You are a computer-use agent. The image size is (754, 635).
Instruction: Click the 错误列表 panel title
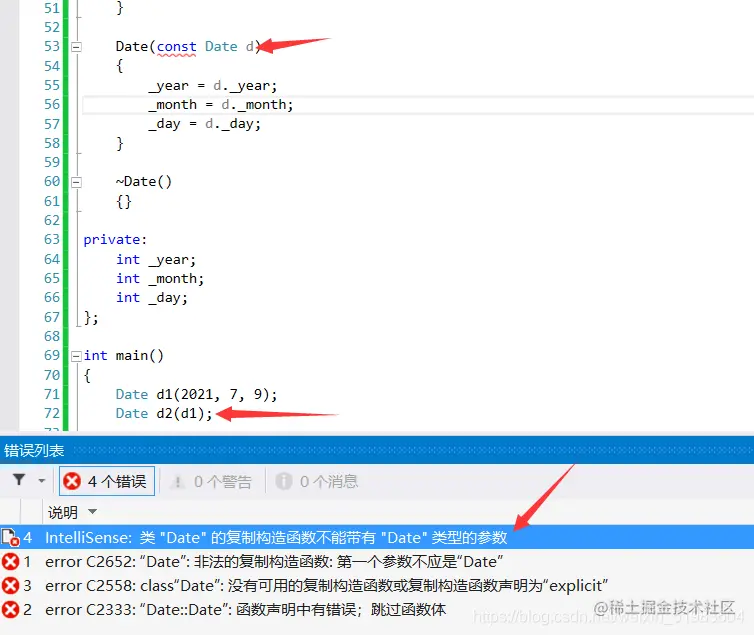(34, 450)
